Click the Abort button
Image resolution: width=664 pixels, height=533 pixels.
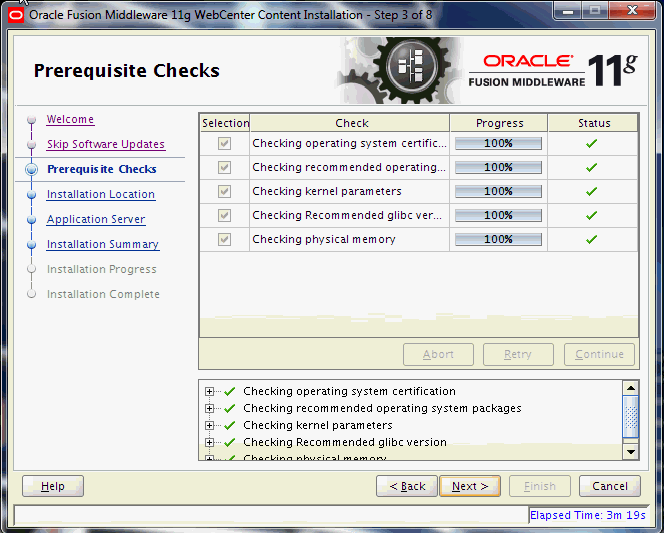pos(438,354)
